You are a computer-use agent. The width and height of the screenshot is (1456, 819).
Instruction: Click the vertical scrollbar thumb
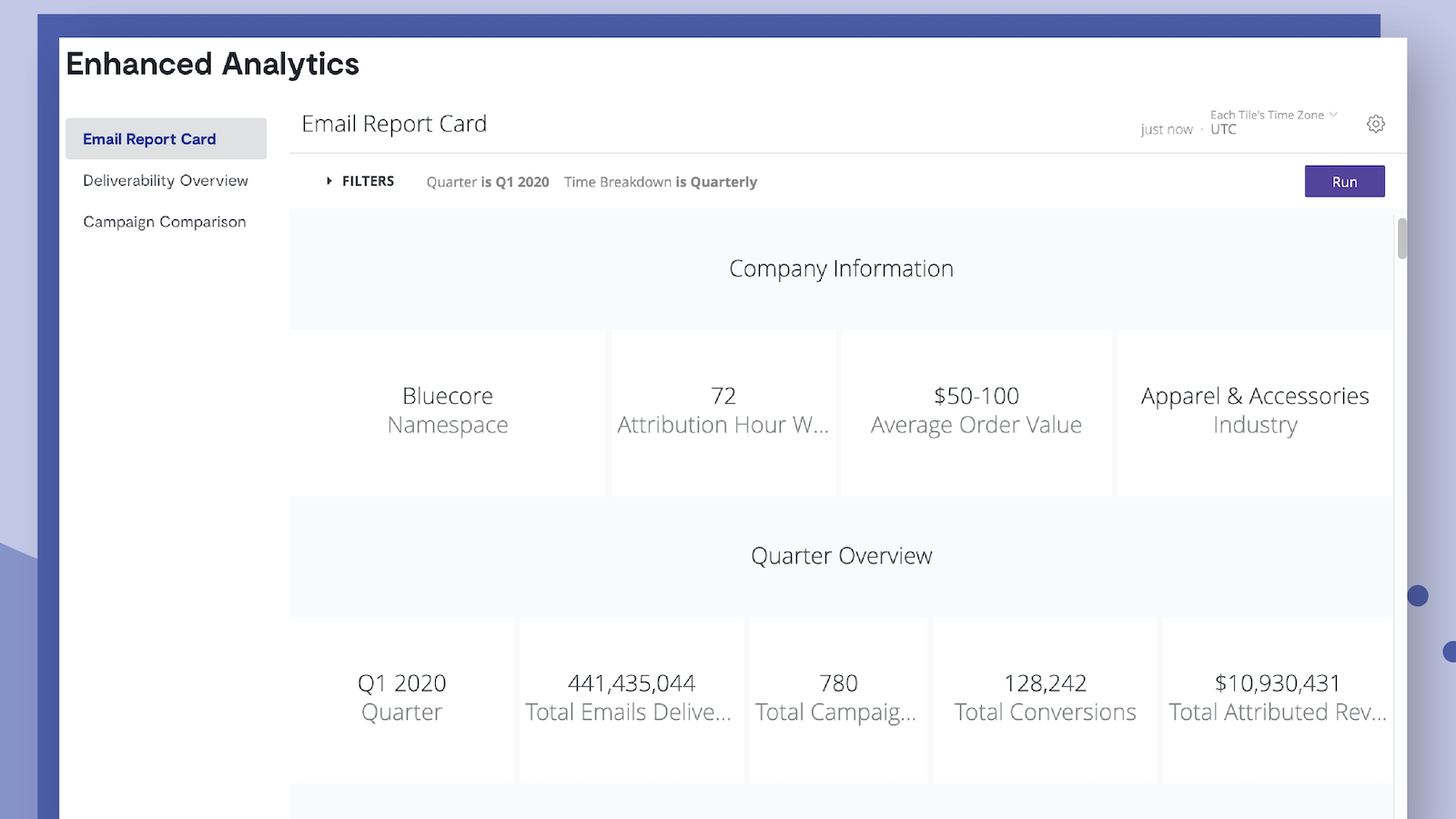[x=1401, y=238]
